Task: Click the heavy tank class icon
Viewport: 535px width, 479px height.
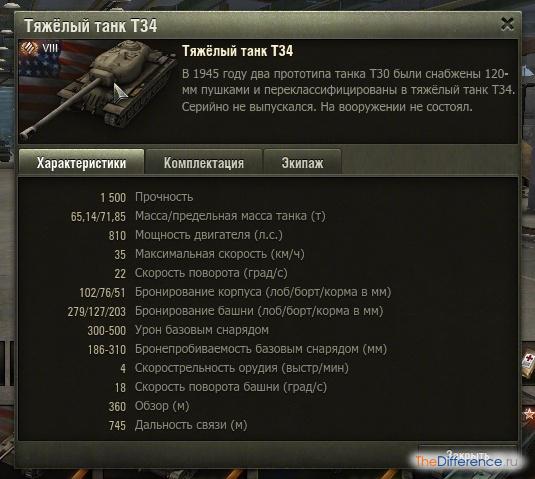Action: [29, 48]
